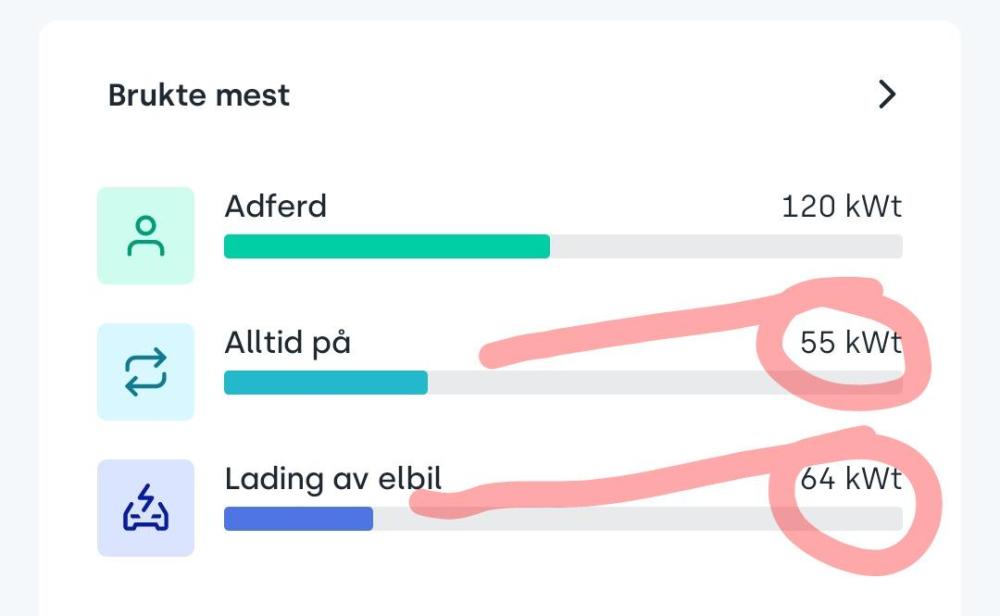Tap the 55 kWt usage value
Screen dimensions: 1000x616
pos(851,342)
